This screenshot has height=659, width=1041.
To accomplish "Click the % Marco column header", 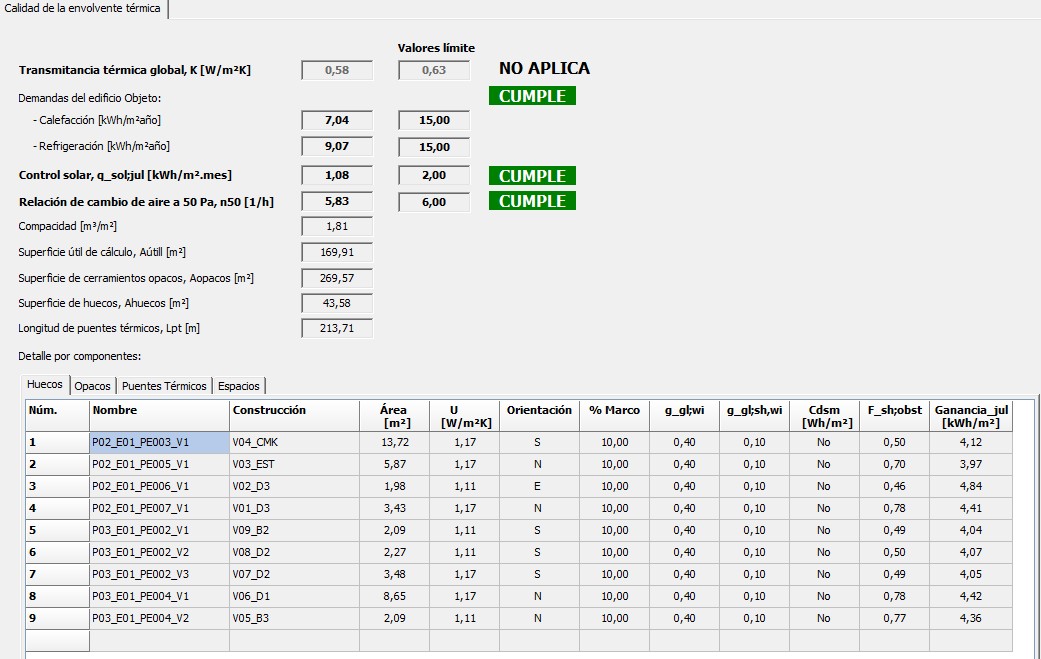I will pyautogui.click(x=614, y=416).
